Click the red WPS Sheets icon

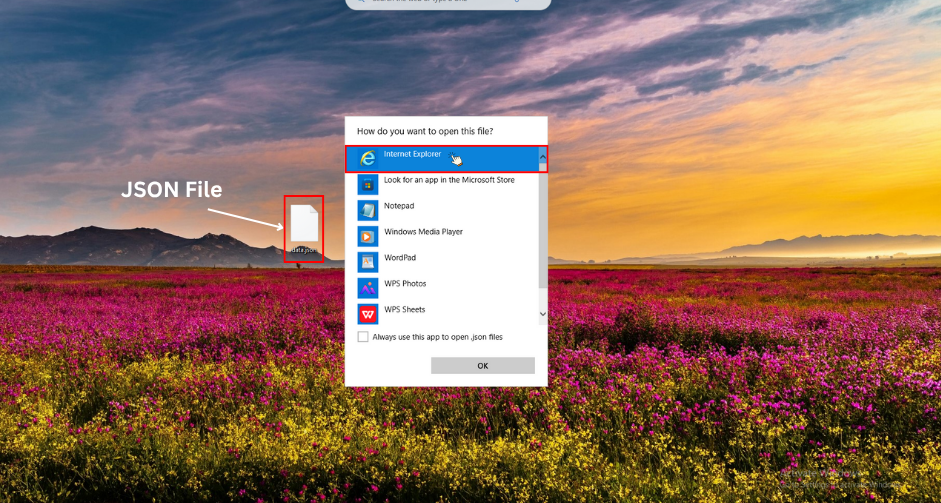tap(368, 314)
